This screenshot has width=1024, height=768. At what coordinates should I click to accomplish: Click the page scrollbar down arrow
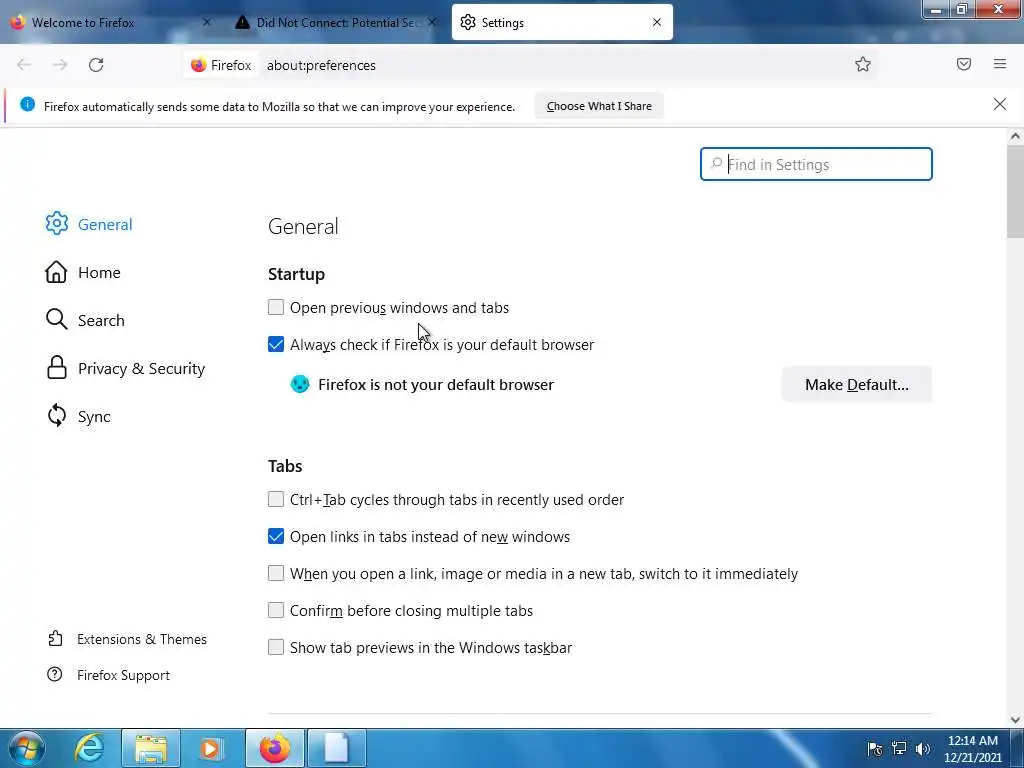click(x=1015, y=719)
